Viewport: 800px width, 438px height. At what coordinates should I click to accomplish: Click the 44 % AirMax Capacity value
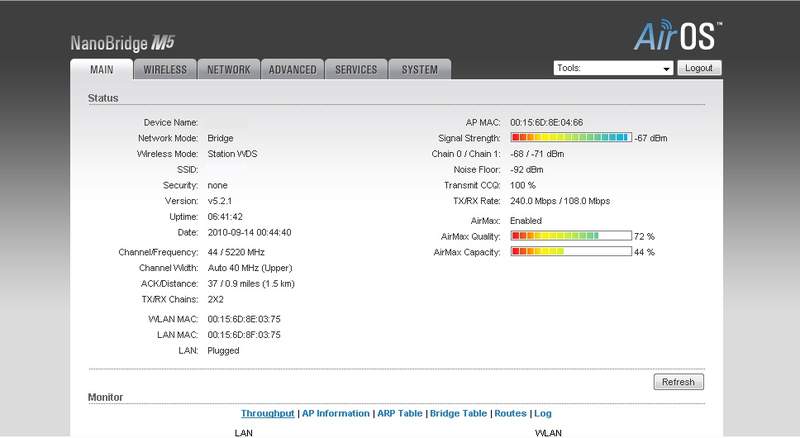click(x=644, y=252)
